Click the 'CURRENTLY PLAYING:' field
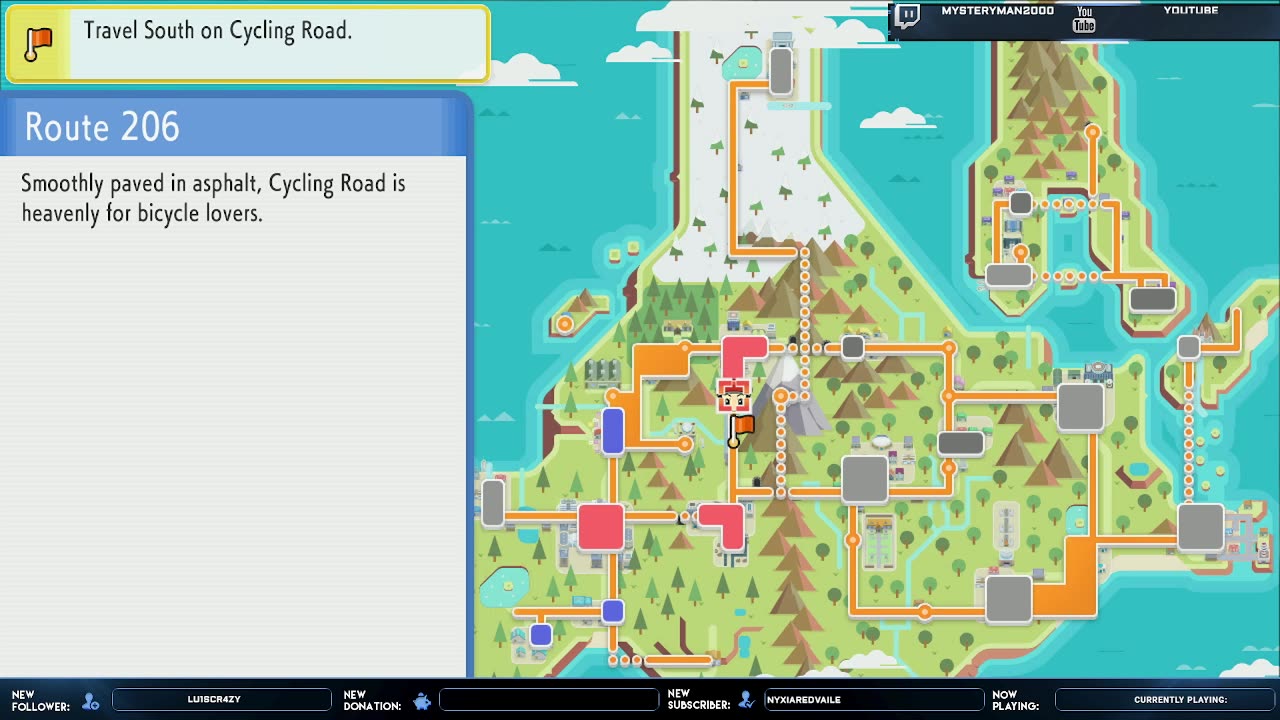This screenshot has width=1280, height=720. pos(1164,700)
